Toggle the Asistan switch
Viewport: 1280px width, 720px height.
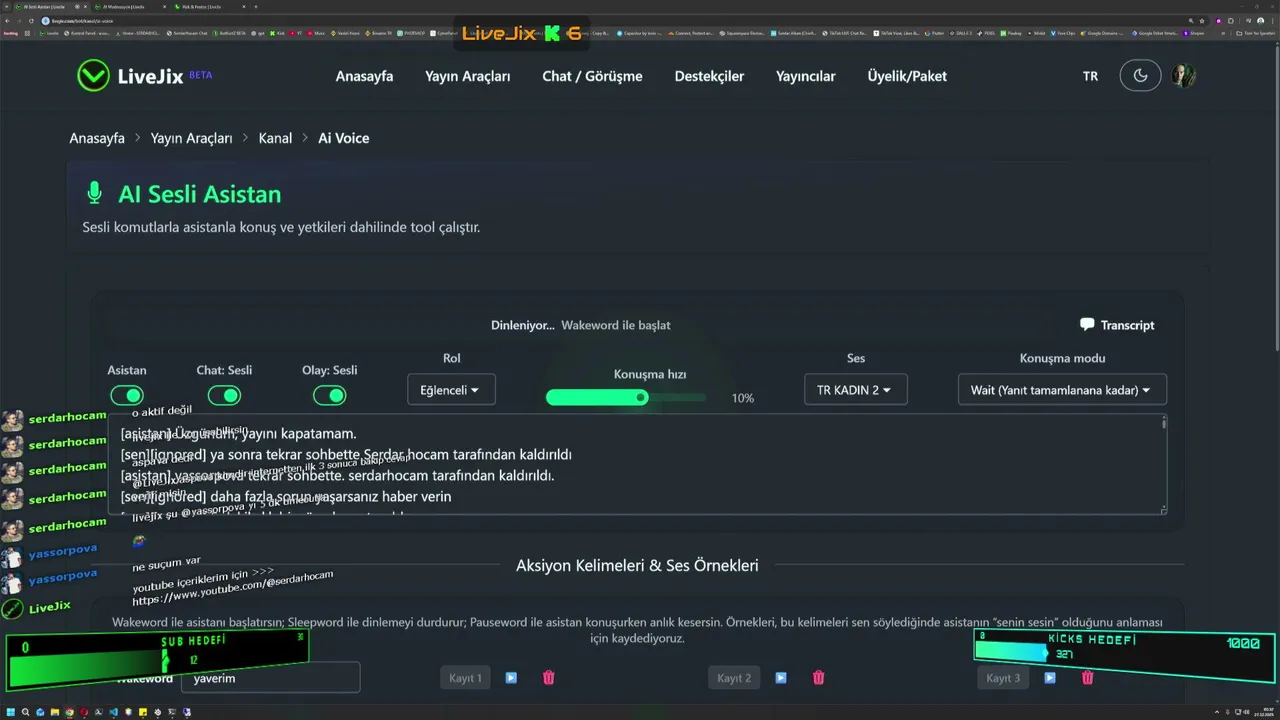(x=127, y=395)
